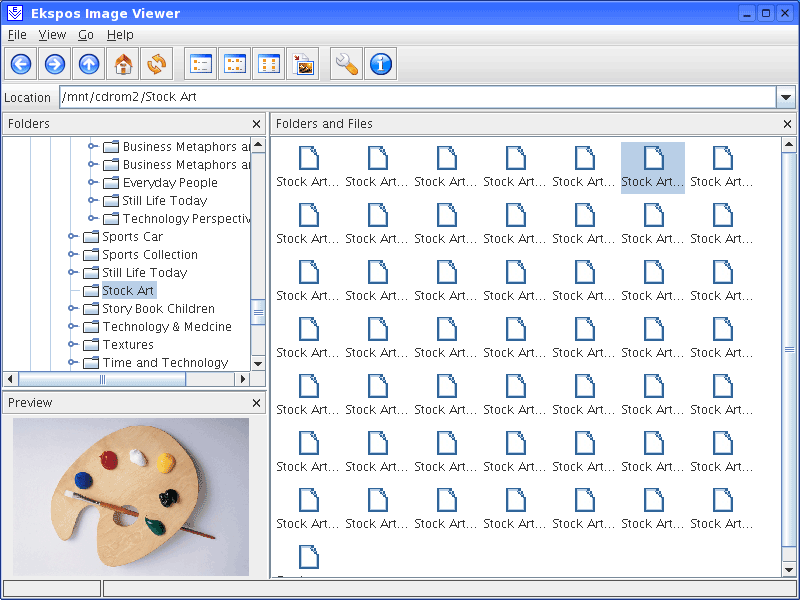This screenshot has width=800, height=600.
Task: Expand the Sports Car folder node
Action: [x=73, y=237]
